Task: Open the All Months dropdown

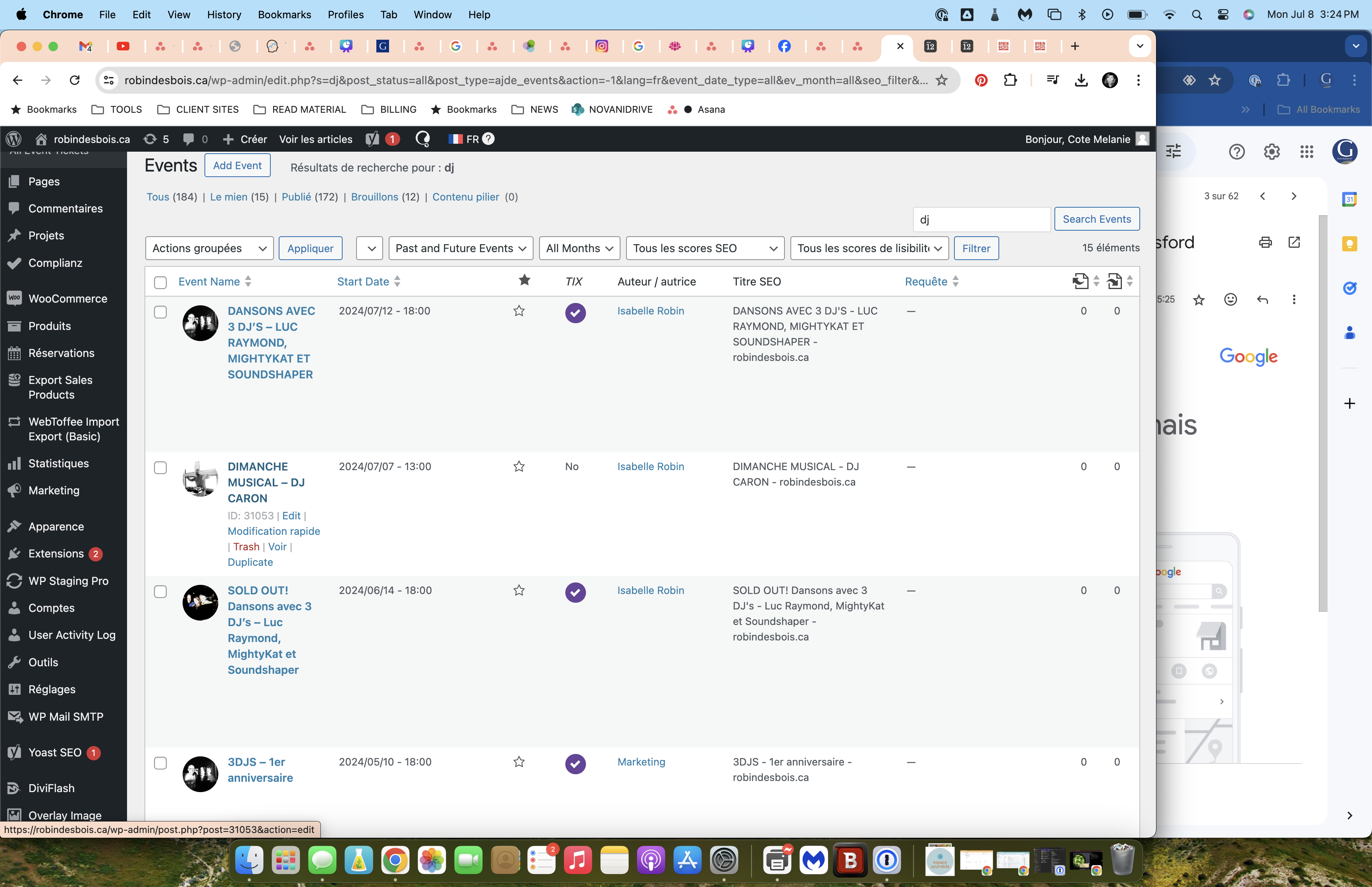Action: (579, 248)
